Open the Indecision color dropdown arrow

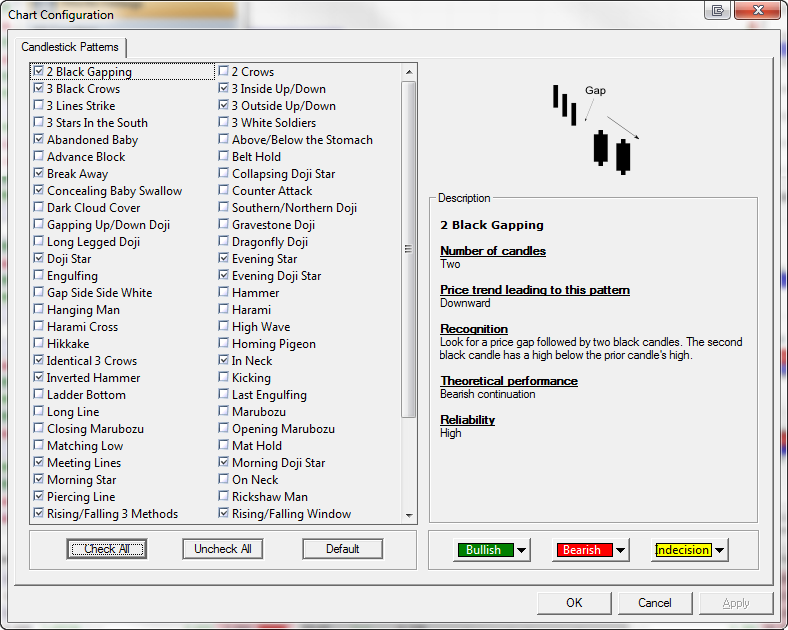click(720, 550)
